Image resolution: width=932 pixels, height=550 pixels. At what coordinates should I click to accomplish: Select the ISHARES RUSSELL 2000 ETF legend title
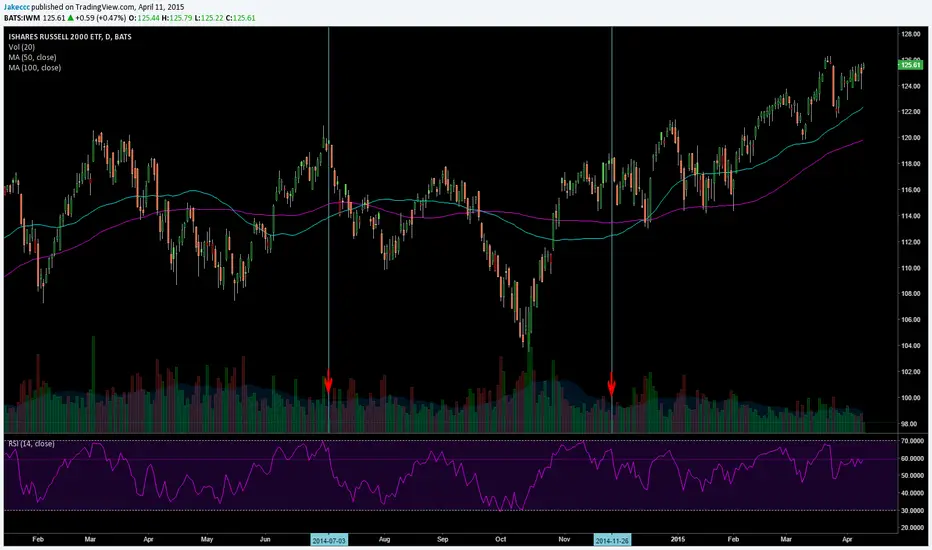[x=70, y=37]
